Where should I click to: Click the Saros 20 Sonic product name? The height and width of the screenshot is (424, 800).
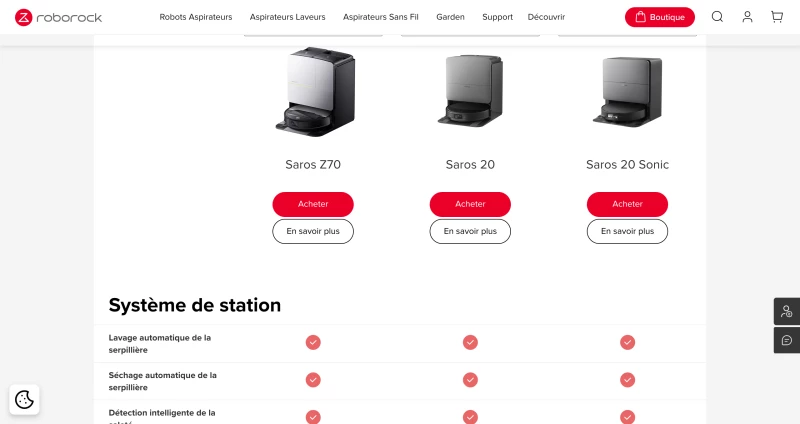coord(627,164)
